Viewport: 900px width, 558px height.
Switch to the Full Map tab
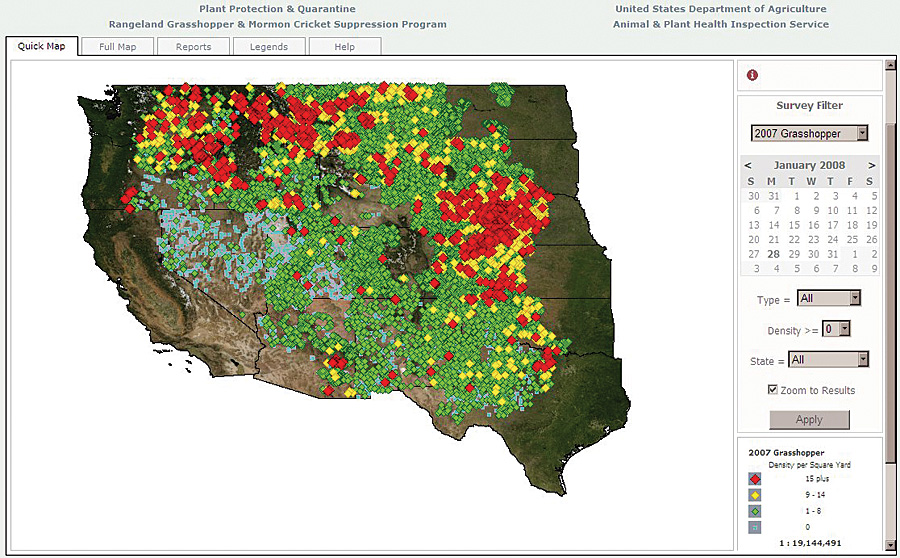pyautogui.click(x=117, y=47)
